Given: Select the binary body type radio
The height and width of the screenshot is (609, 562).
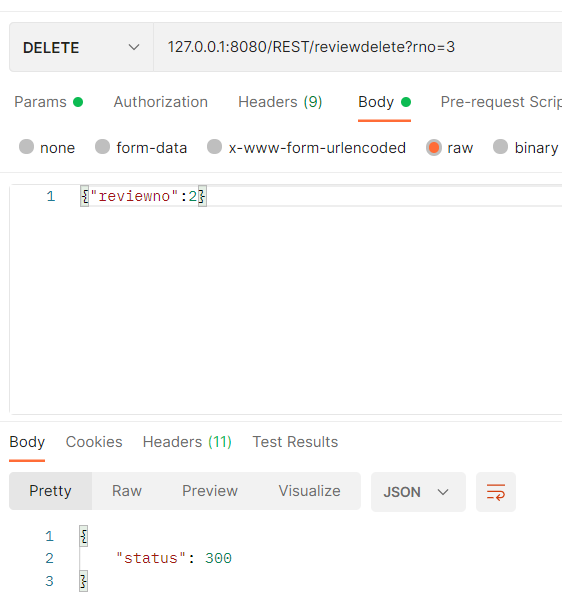Looking at the screenshot, I should click(x=500, y=147).
